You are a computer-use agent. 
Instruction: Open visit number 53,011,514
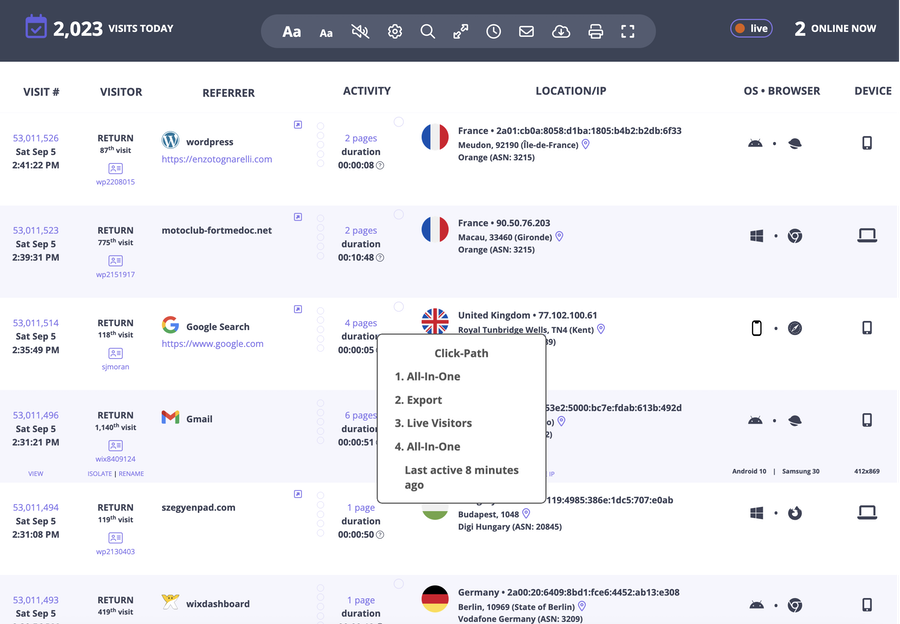pos(36,323)
